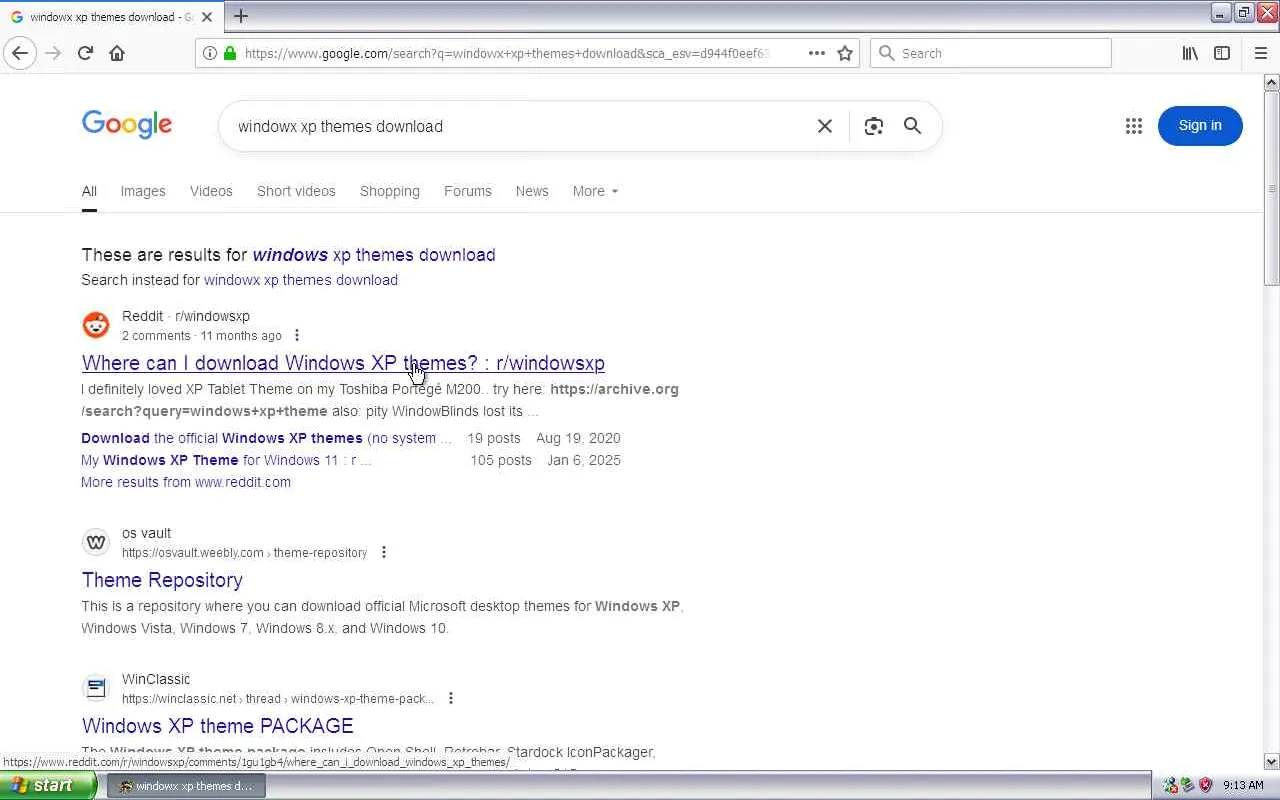Reload the page with the refresh icon
The image size is (1280, 800).
coord(85,53)
